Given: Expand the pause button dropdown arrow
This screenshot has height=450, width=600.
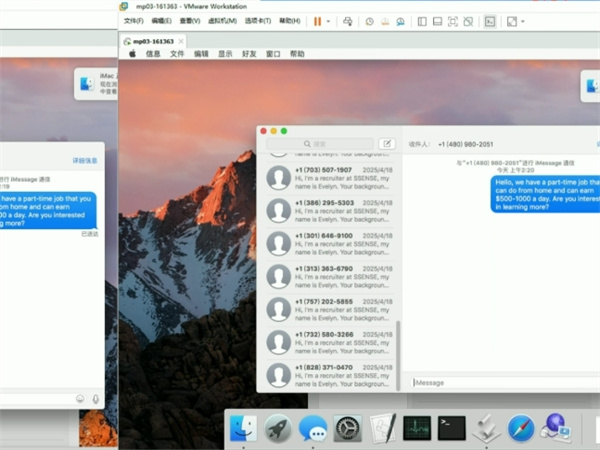Looking at the screenshot, I should tap(329, 21).
